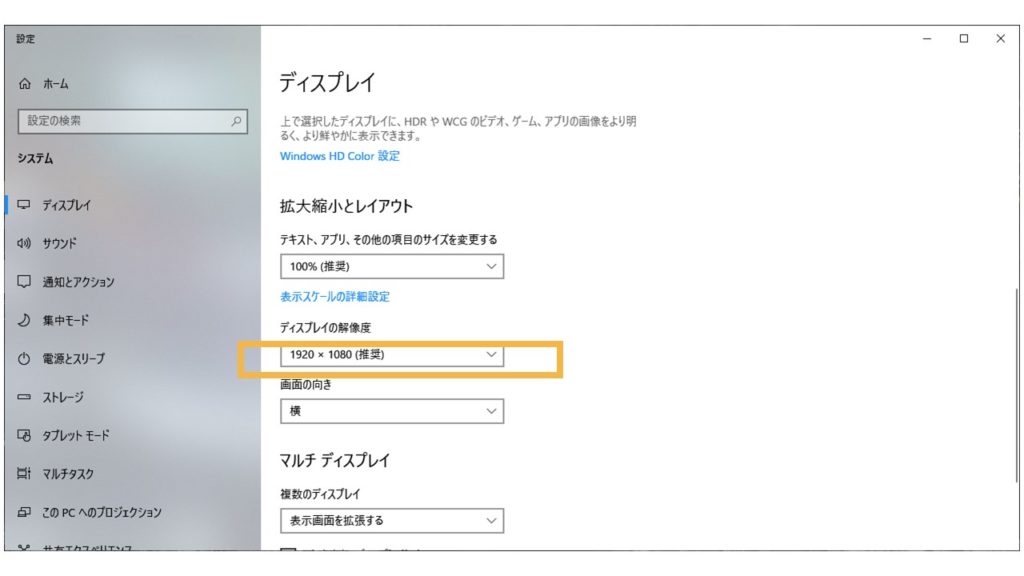
Task: Open the 1920 × 1080 resolution dropdown
Action: (x=391, y=354)
